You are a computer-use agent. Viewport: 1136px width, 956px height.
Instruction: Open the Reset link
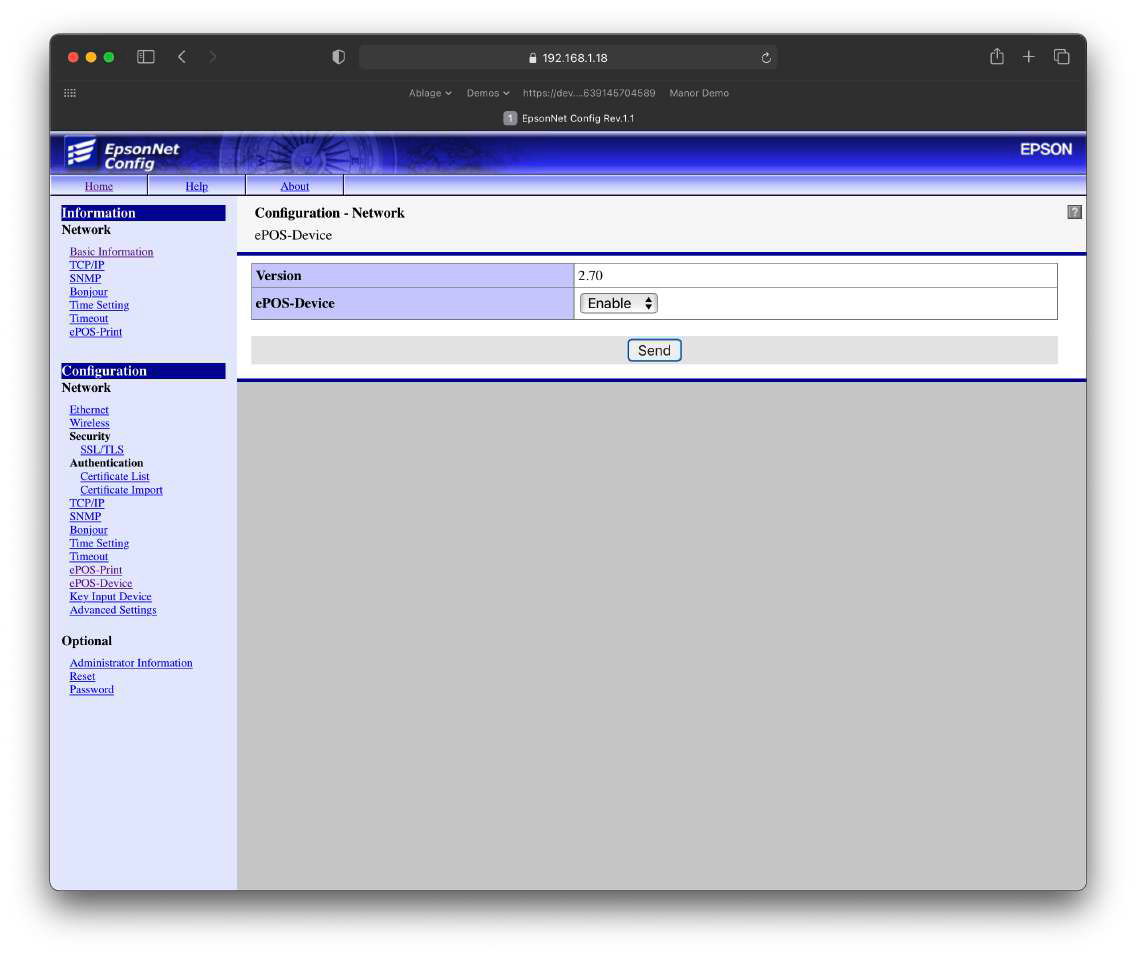83,676
